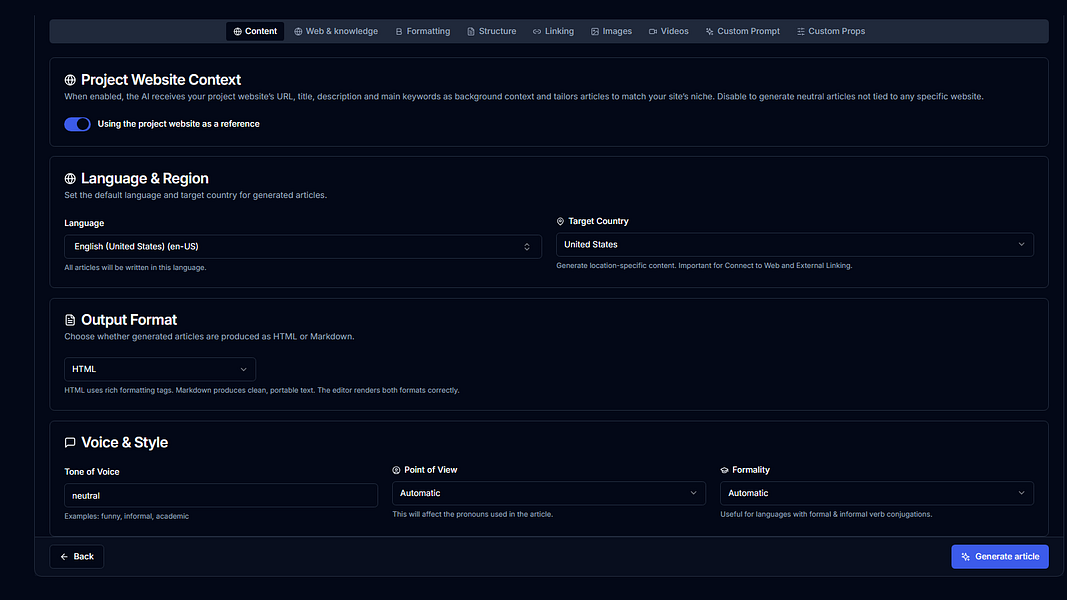This screenshot has height=600, width=1067.
Task: Click the Back button
Action: click(x=77, y=556)
